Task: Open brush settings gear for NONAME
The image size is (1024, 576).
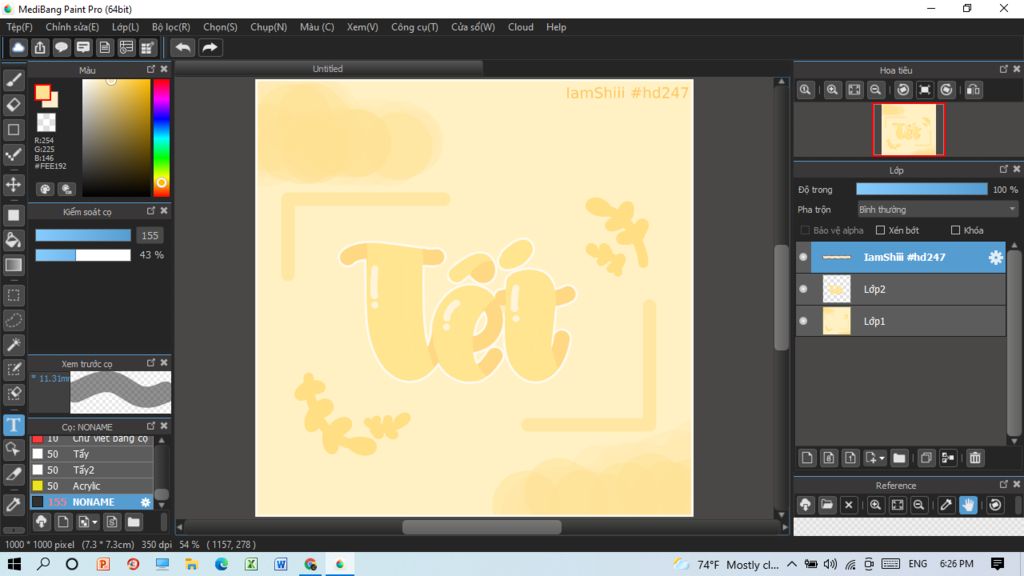Action: coord(145,502)
